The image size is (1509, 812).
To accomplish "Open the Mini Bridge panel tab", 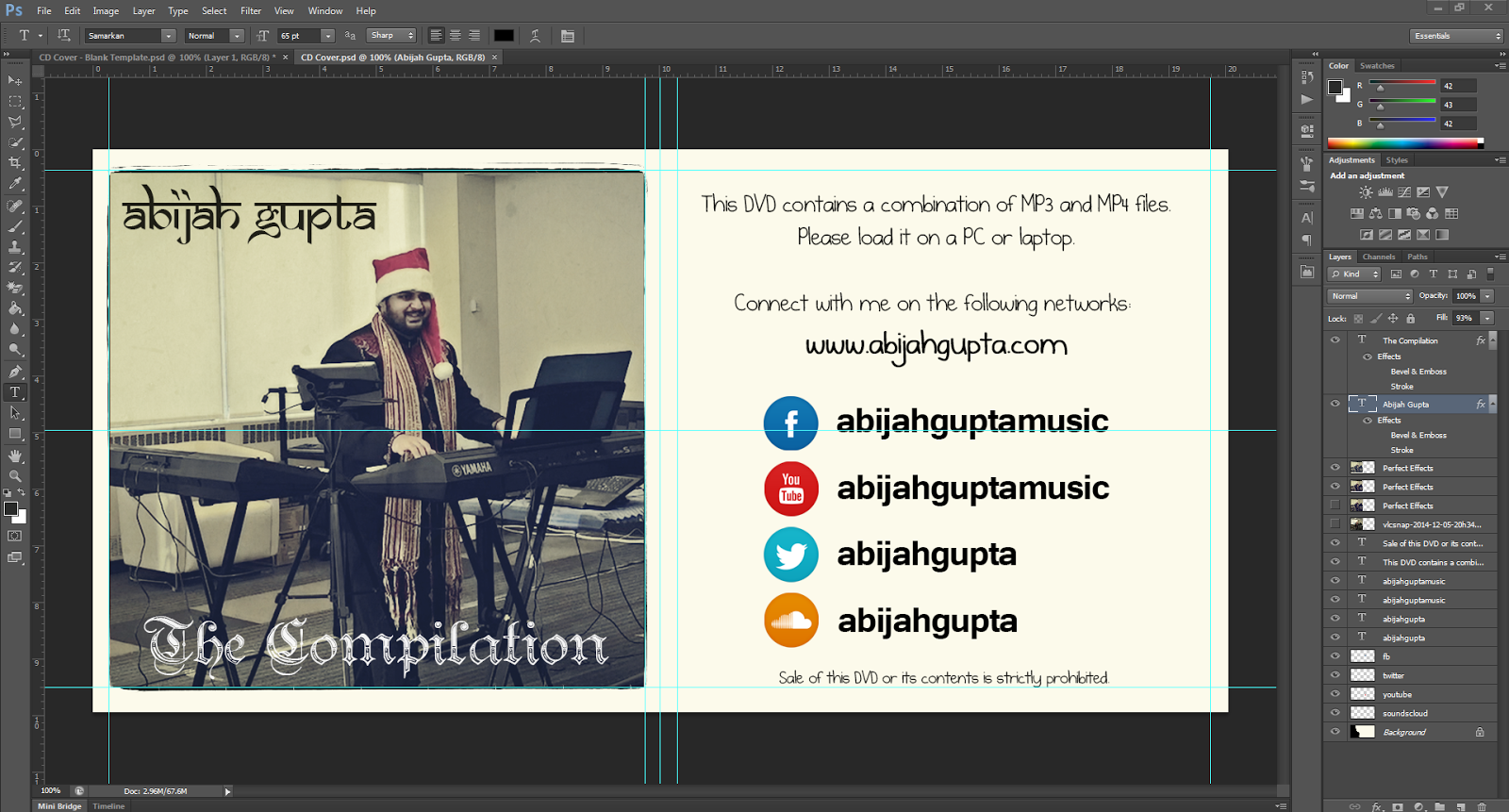I will 59,806.
